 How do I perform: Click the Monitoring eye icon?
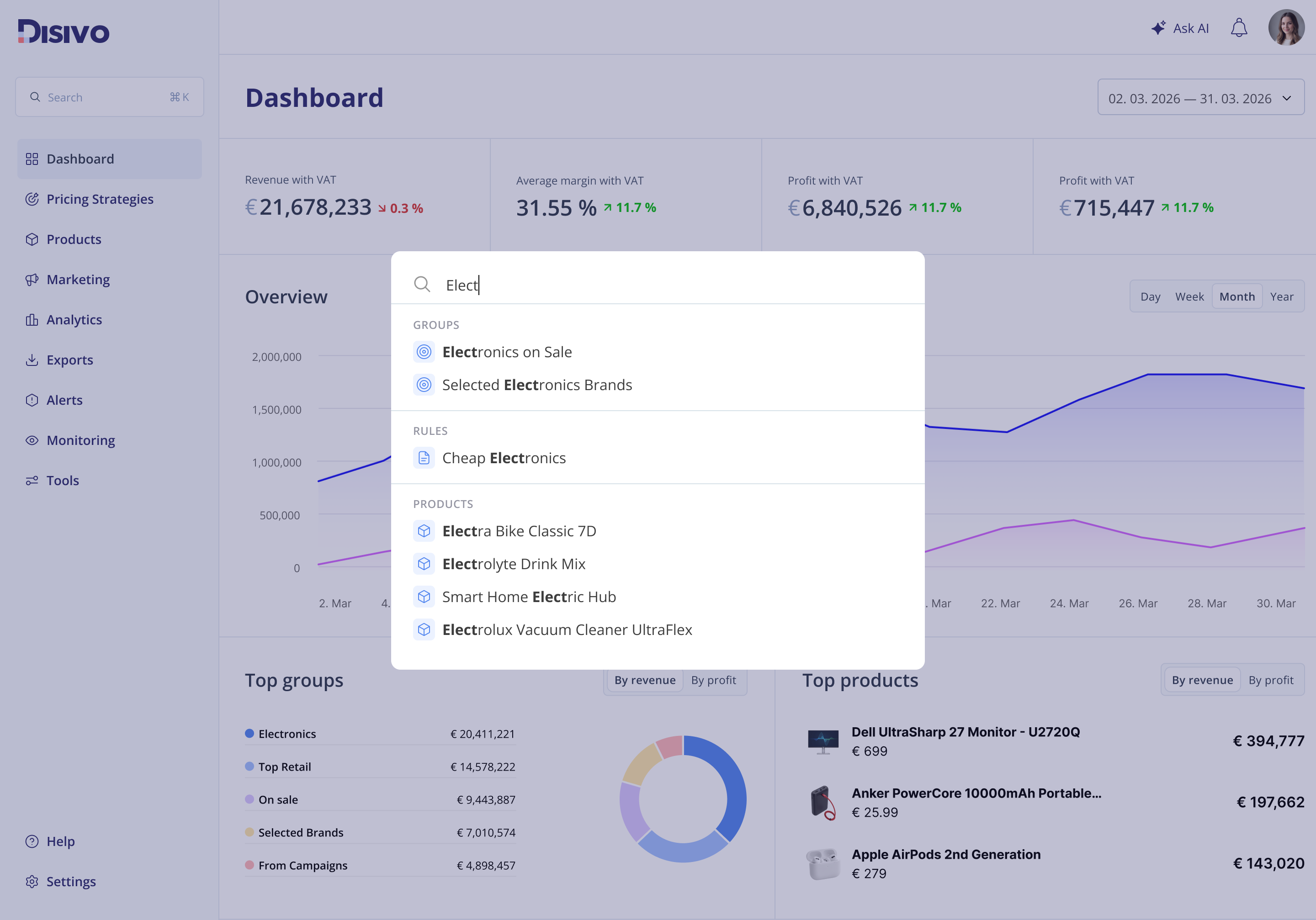[32, 440]
